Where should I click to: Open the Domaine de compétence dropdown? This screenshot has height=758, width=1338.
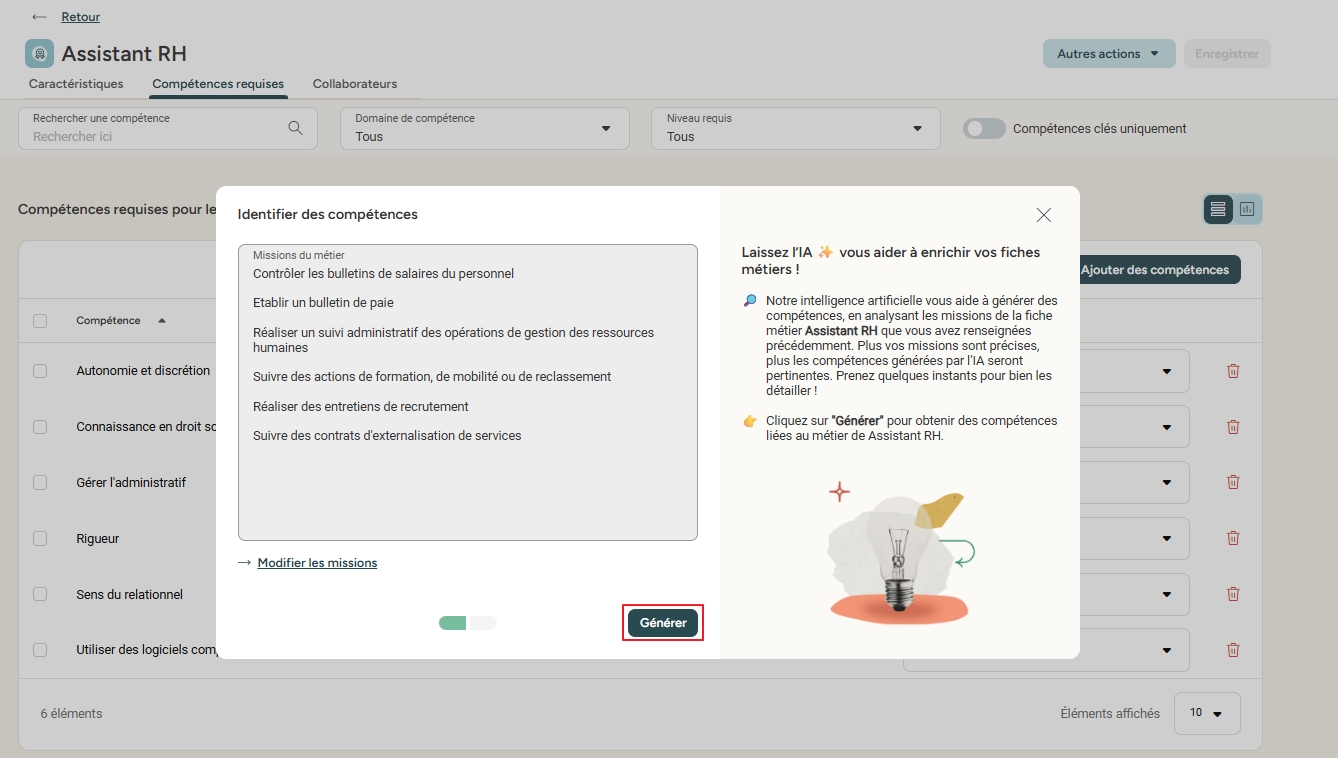(x=604, y=128)
